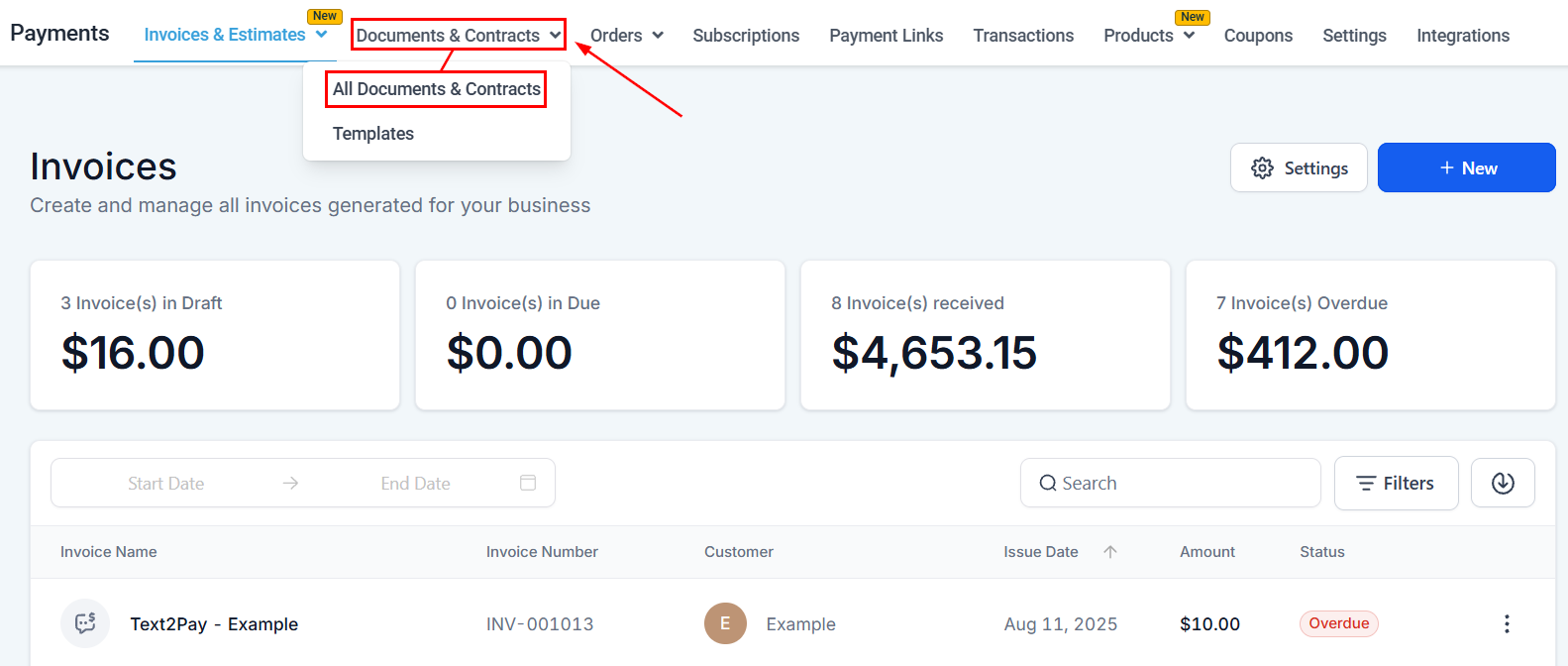Click the search magnifier icon
The height and width of the screenshot is (666, 1568).
pyautogui.click(x=1048, y=483)
